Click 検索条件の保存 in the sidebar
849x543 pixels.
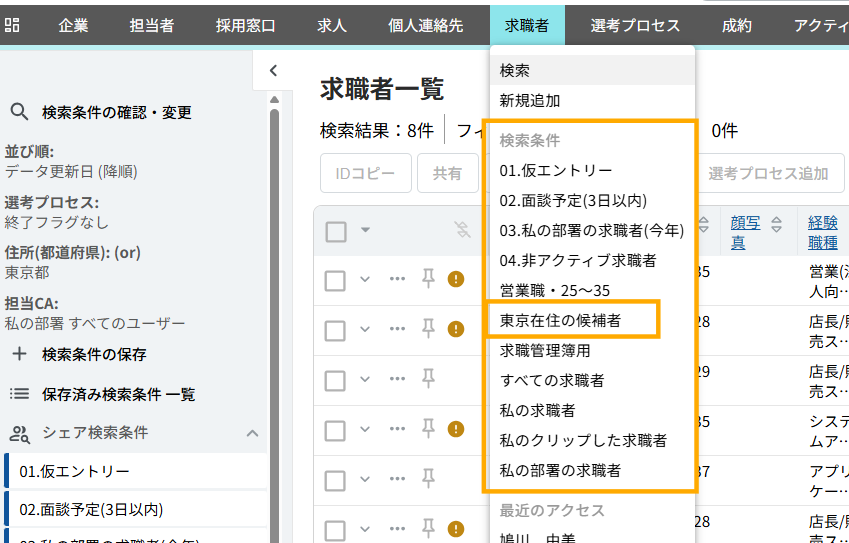click(94, 354)
